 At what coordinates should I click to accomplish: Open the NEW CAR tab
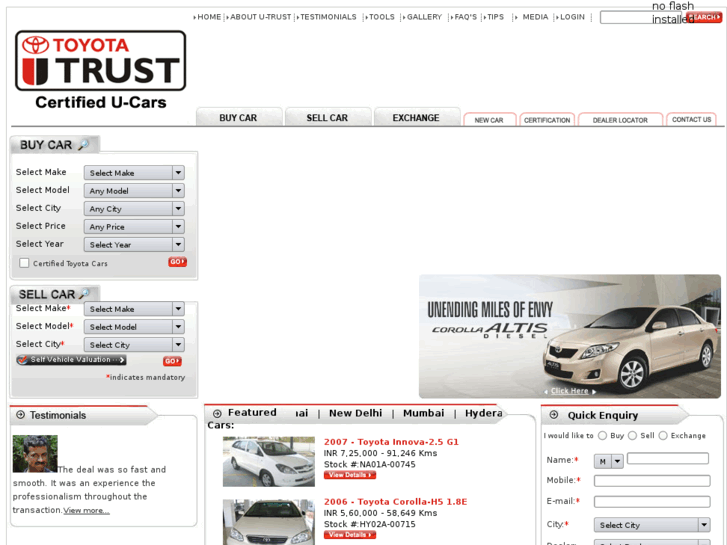[490, 119]
